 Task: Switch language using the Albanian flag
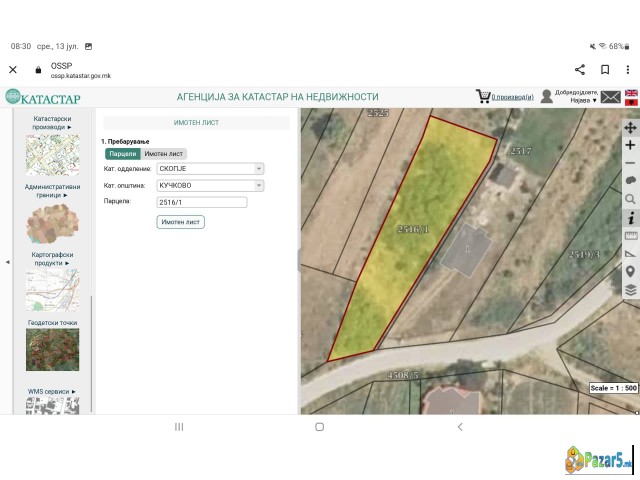(x=631, y=102)
